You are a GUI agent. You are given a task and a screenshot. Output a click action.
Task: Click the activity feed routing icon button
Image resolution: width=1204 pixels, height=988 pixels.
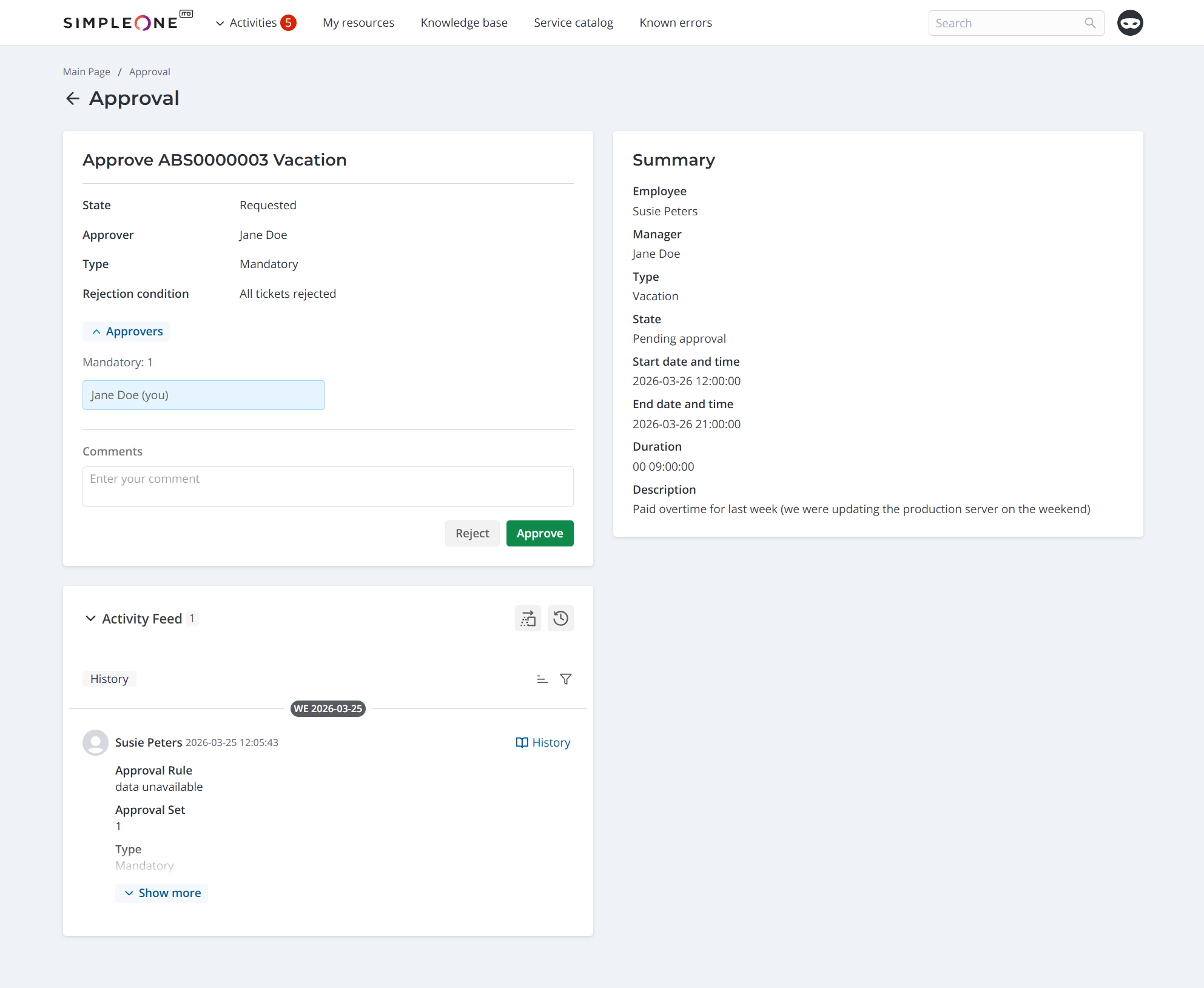point(528,619)
